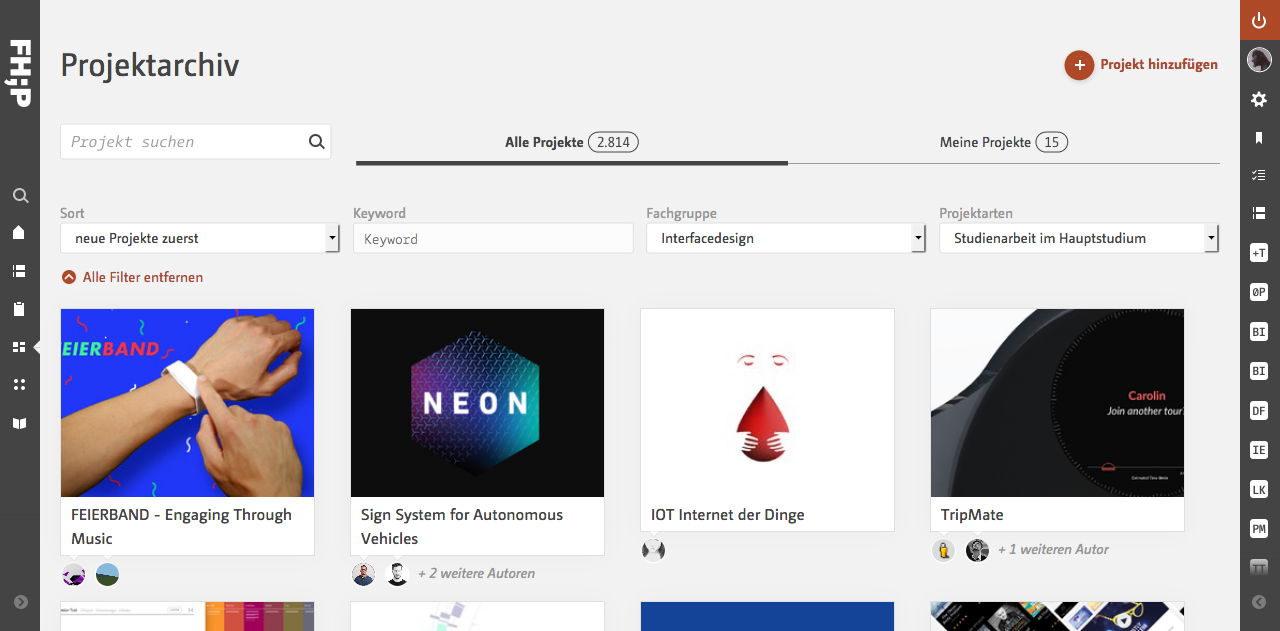
Task: Click the 'Projektarchiv' page heading
Action: [x=150, y=66]
